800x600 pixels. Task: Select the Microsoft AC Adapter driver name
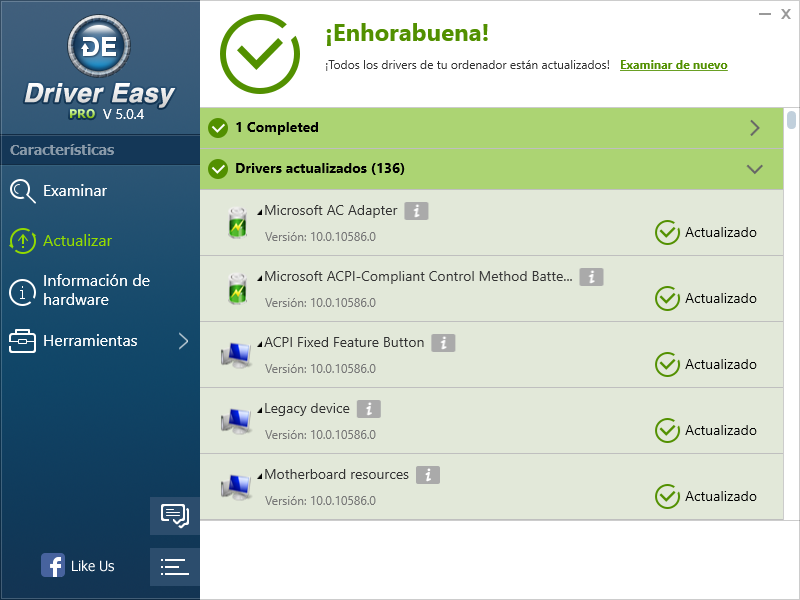point(331,210)
